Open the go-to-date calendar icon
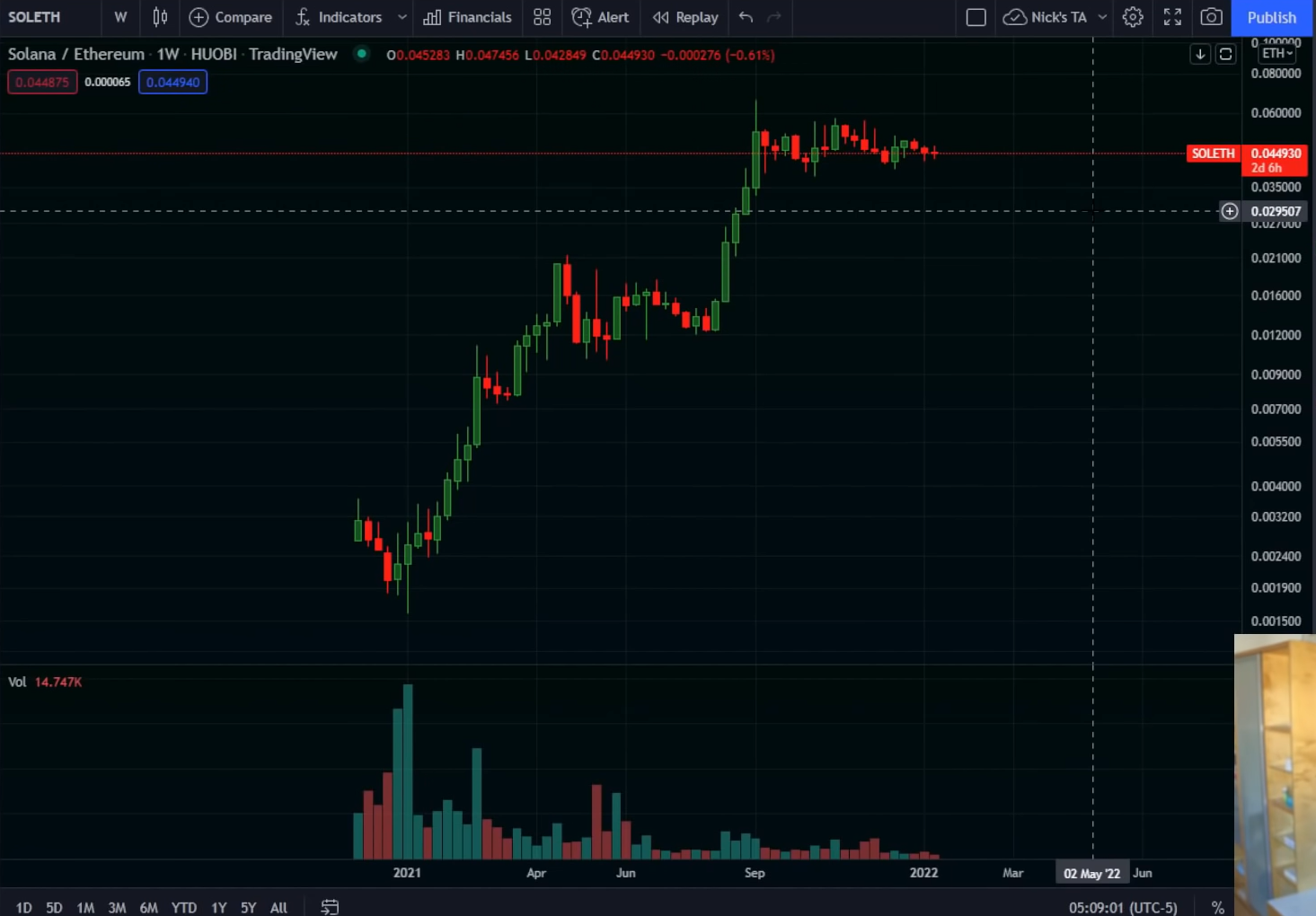Image resolution: width=1316 pixels, height=916 pixels. click(330, 907)
